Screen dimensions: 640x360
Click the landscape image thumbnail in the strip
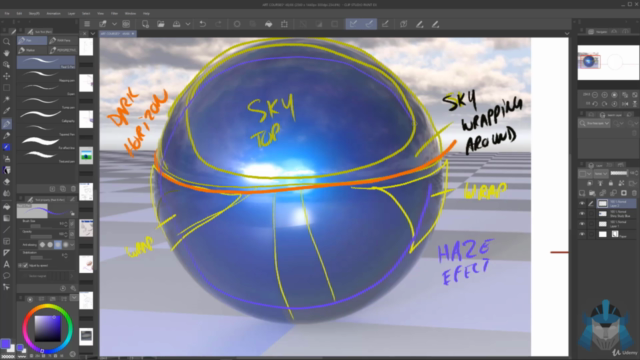click(86, 156)
